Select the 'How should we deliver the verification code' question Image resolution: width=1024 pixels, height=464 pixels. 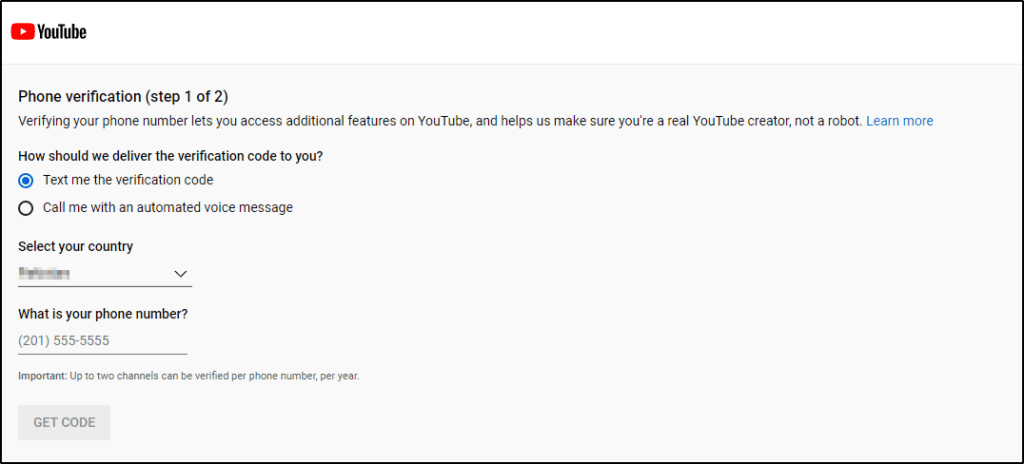tap(171, 157)
